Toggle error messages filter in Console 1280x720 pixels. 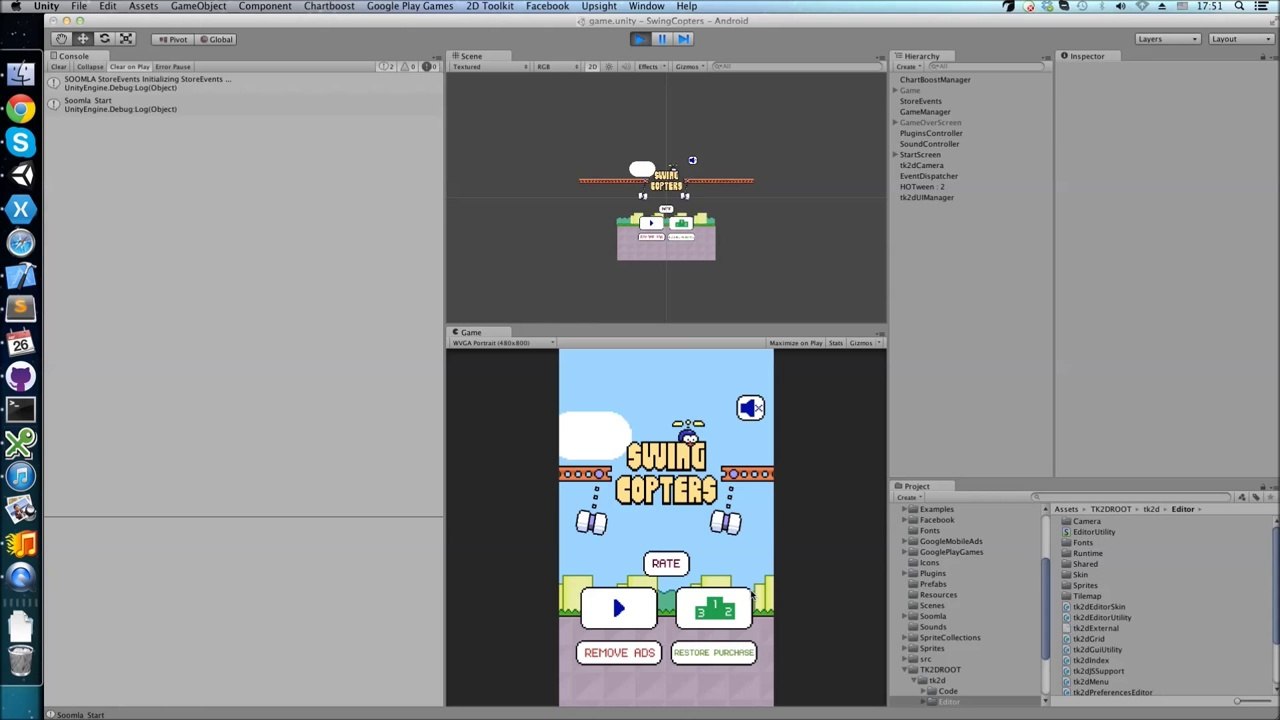429,67
